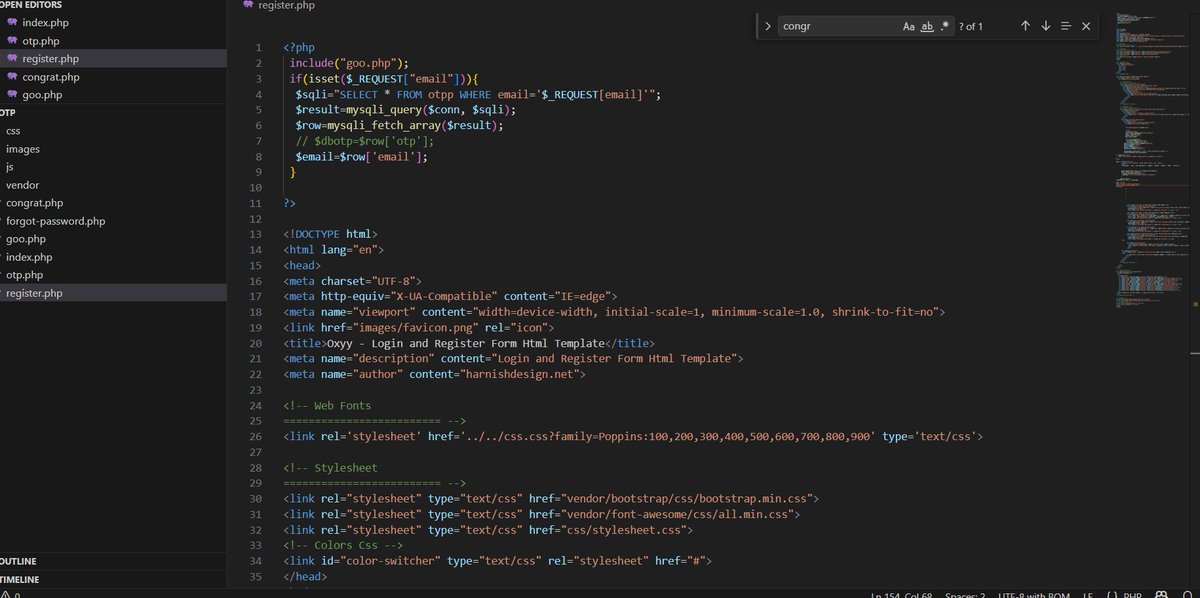Viewport: 1200px width, 598px height.
Task: Click the '<!-- Colors Css -->' comment line
Action: click(x=343, y=545)
